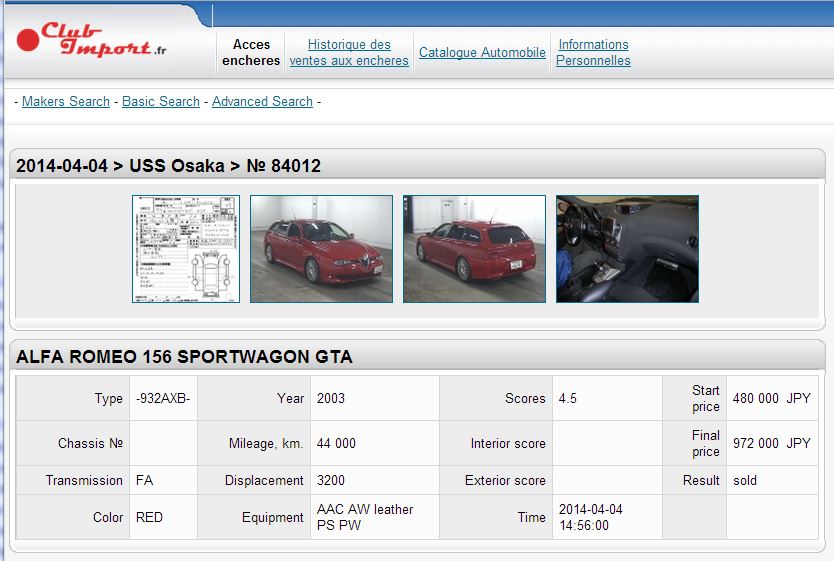Click the Displacement label
Viewport: 834px width, 561px height.
pyautogui.click(x=264, y=481)
